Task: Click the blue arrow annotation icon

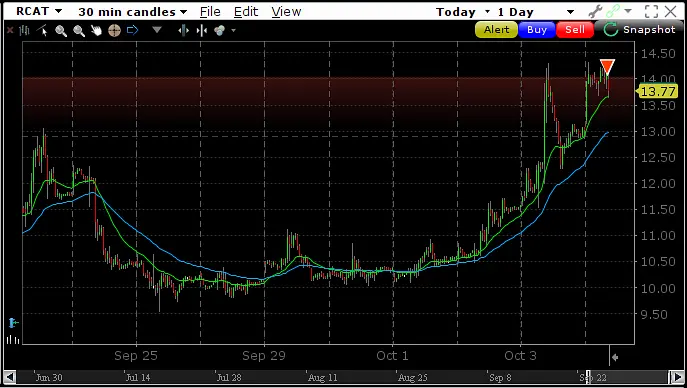Action: (132, 30)
